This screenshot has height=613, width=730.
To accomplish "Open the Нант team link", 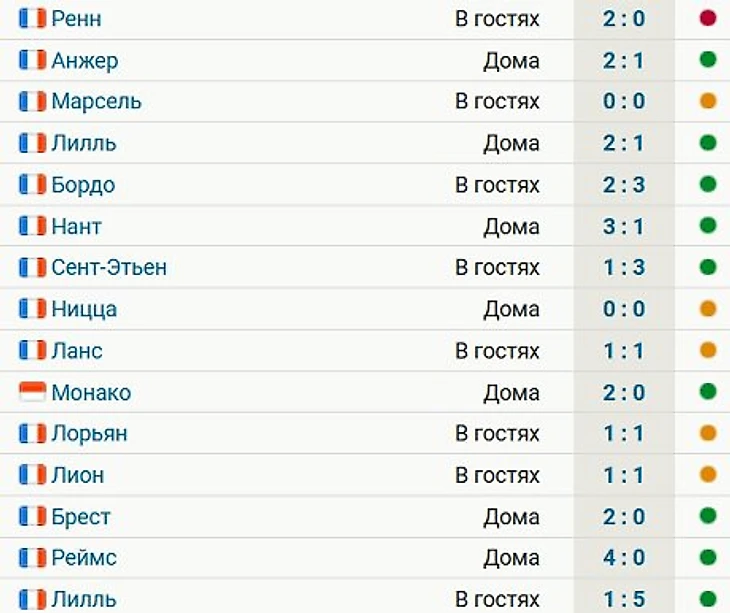I will [76, 227].
